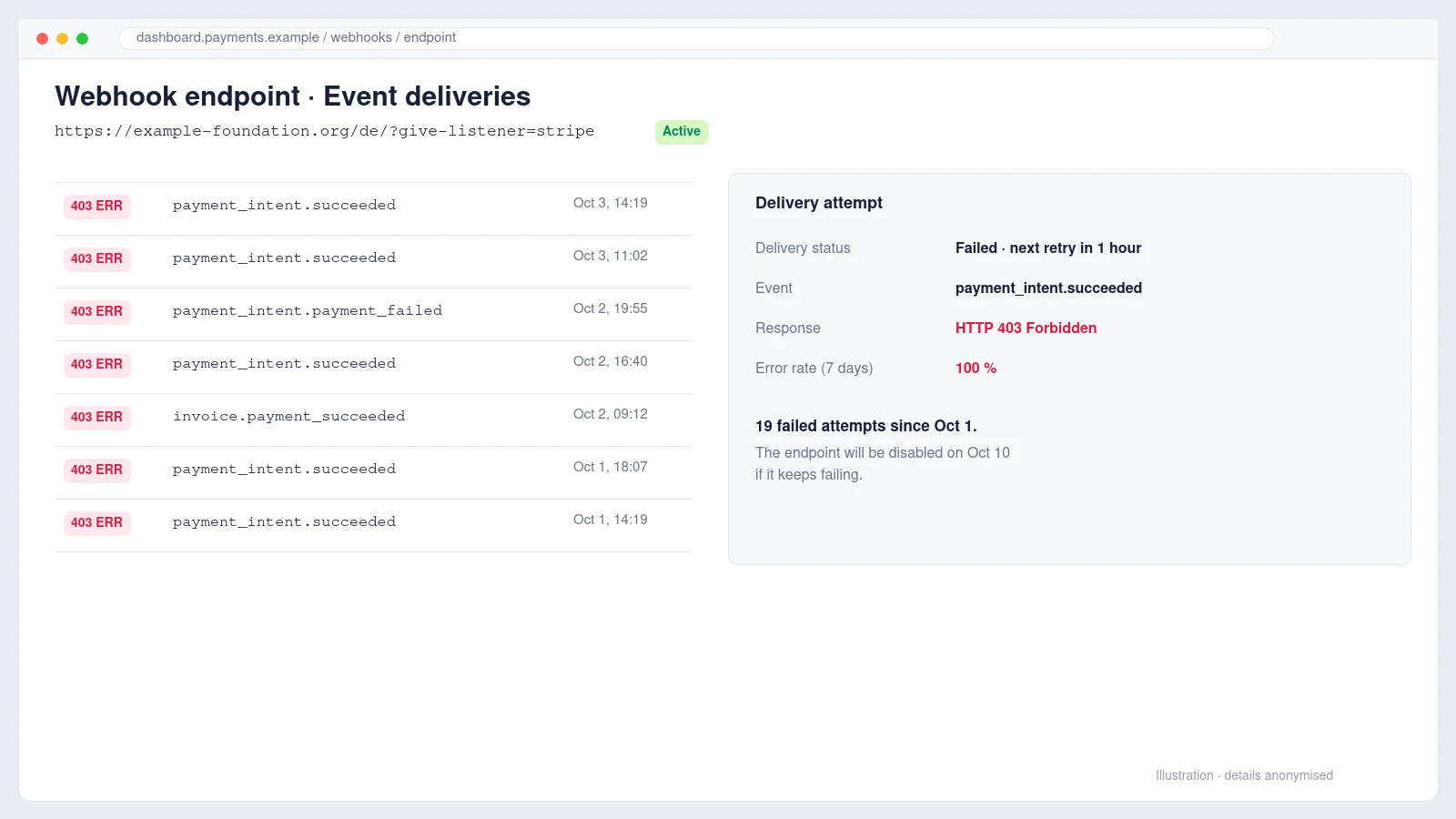This screenshot has width=1456, height=819.
Task: Click the 403 ERR badge for Oct 2, 19:55
Action: click(97, 312)
